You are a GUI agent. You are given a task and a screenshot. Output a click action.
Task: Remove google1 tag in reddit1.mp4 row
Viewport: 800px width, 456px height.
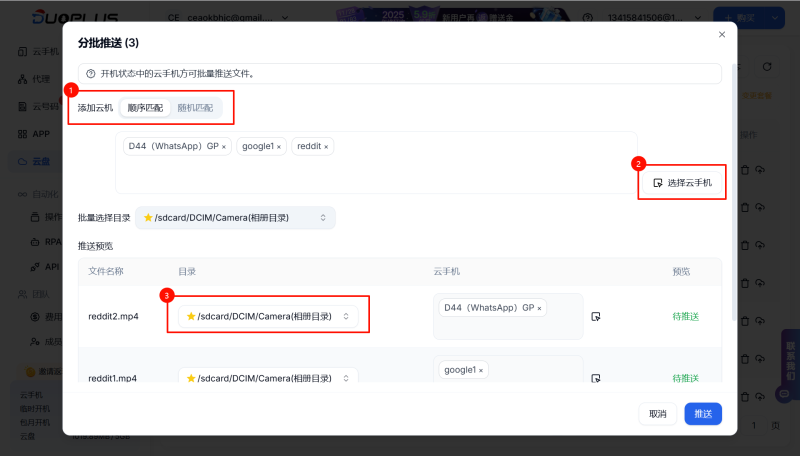pyautogui.click(x=480, y=370)
